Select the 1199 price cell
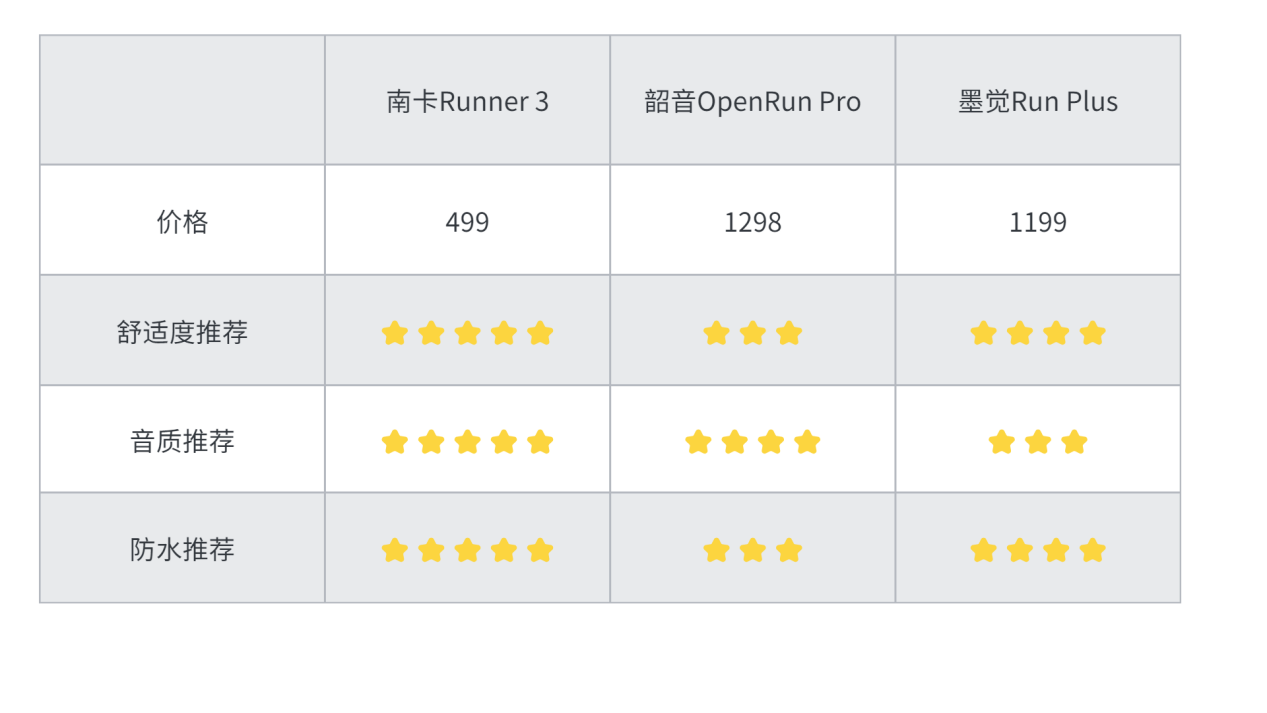 [x=1038, y=221]
